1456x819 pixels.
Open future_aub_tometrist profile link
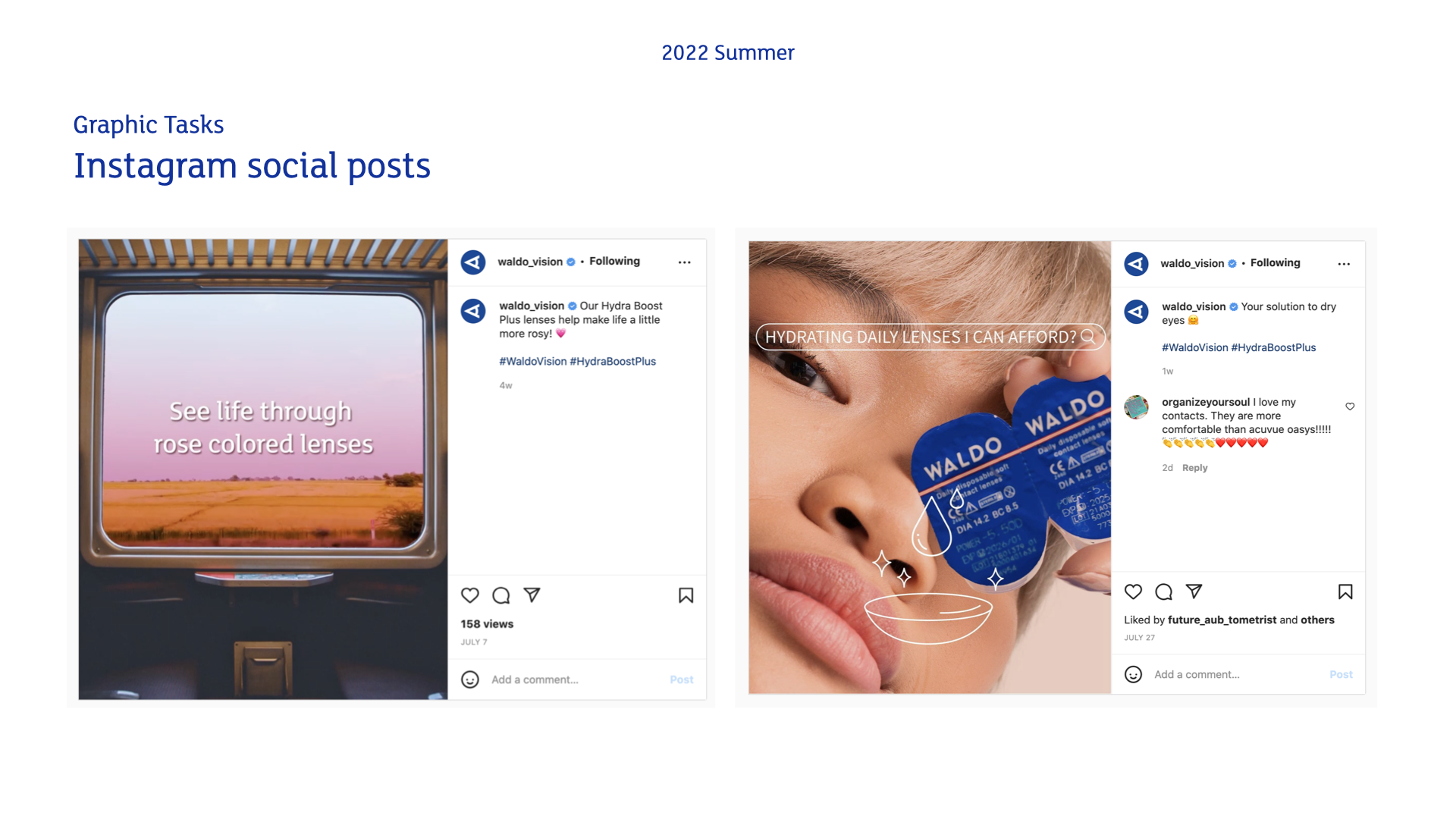[x=1222, y=620]
